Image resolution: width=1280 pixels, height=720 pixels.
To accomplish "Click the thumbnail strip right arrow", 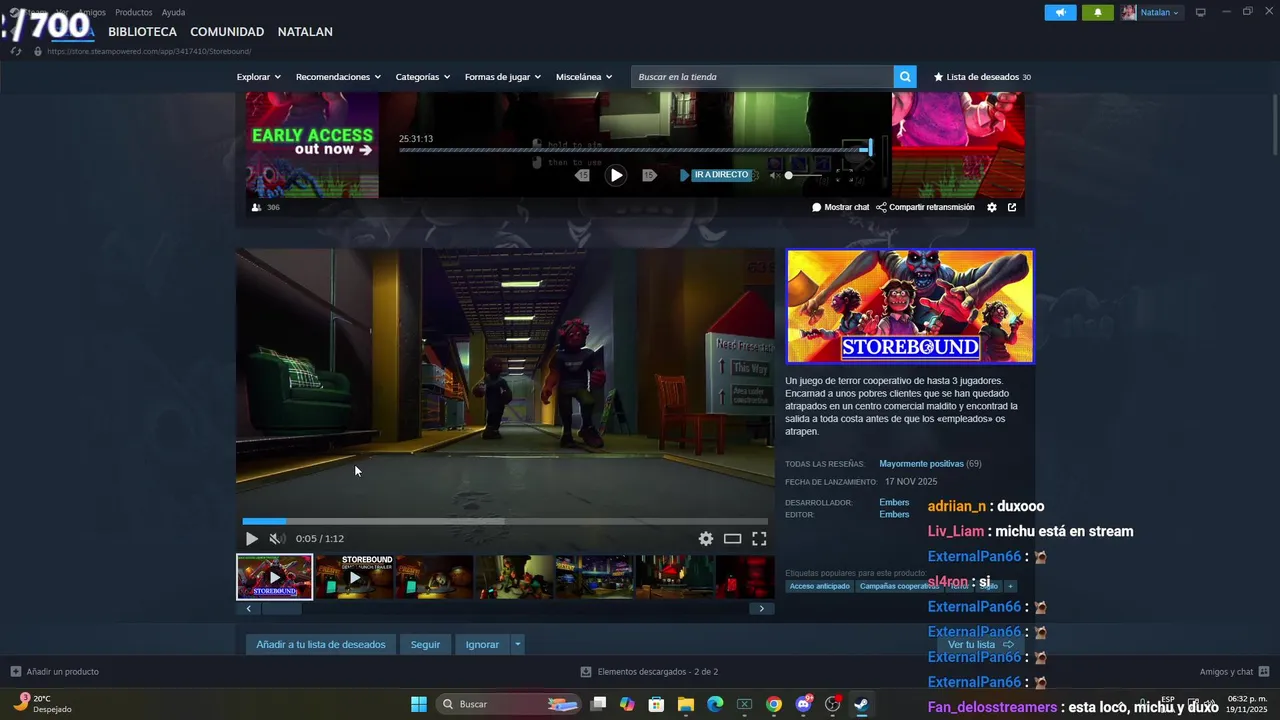I will pos(761,608).
